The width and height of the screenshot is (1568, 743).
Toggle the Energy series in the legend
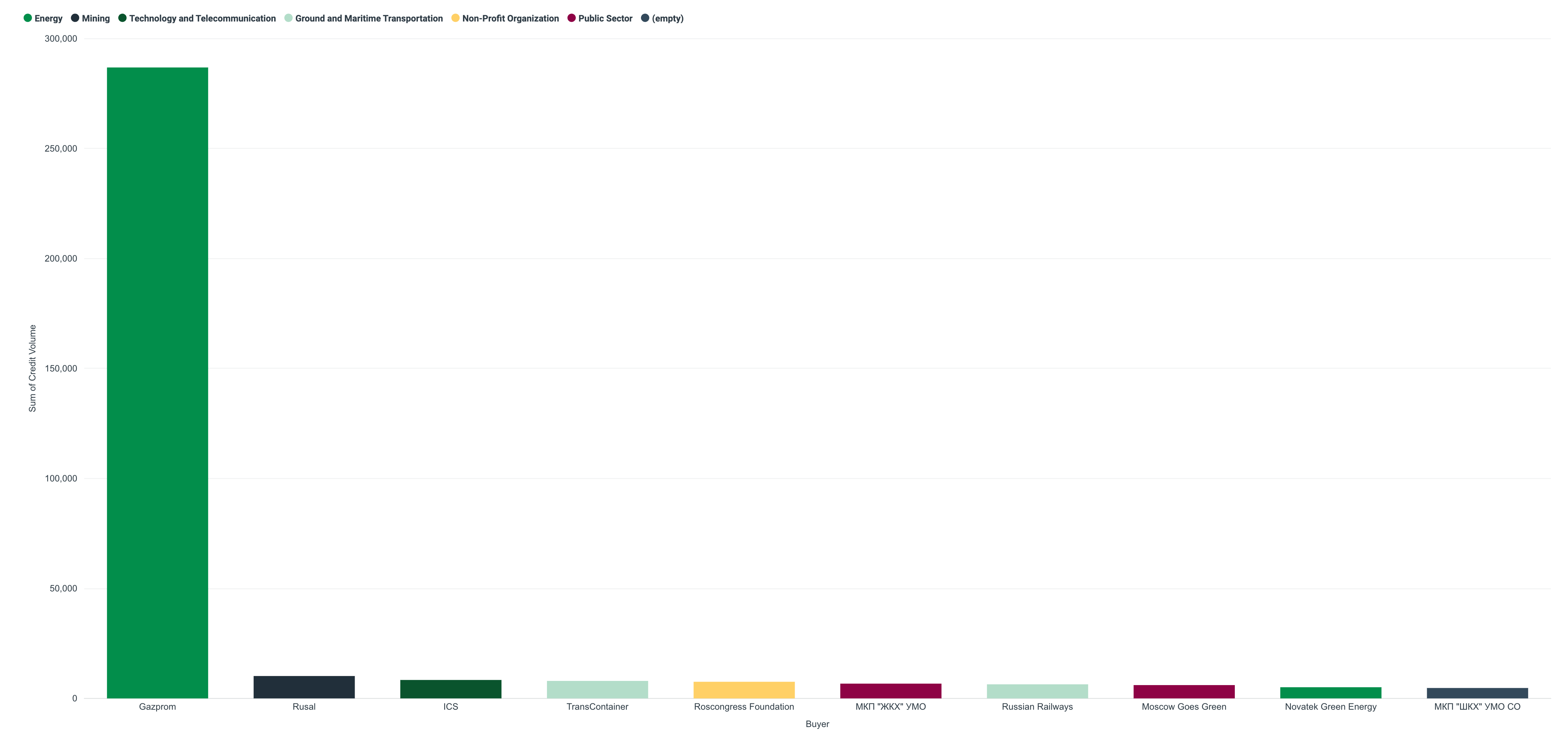tap(49, 18)
